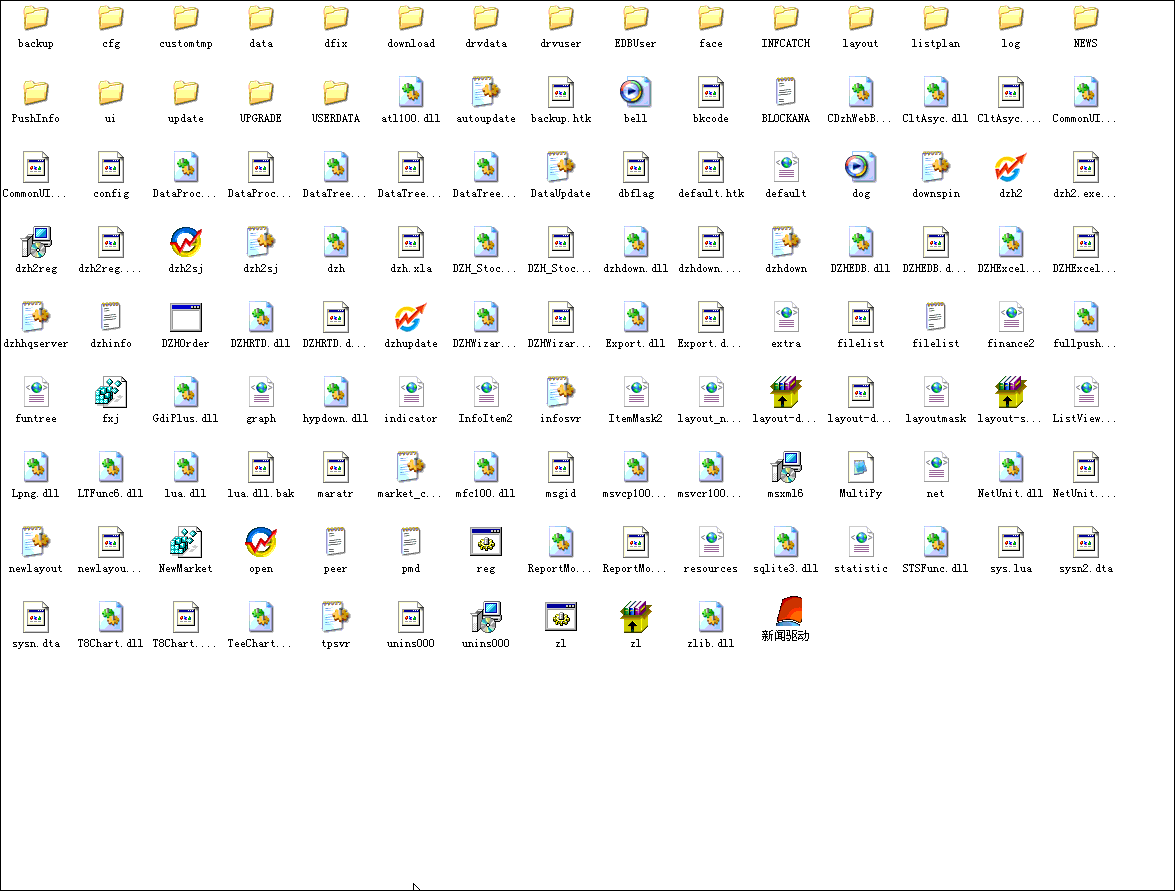Select the finance2 web document icon

coord(1010,317)
